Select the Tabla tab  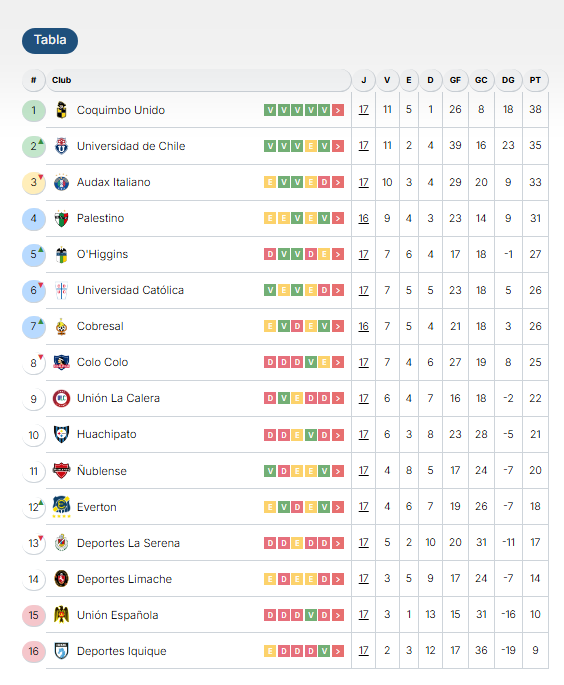coord(50,41)
